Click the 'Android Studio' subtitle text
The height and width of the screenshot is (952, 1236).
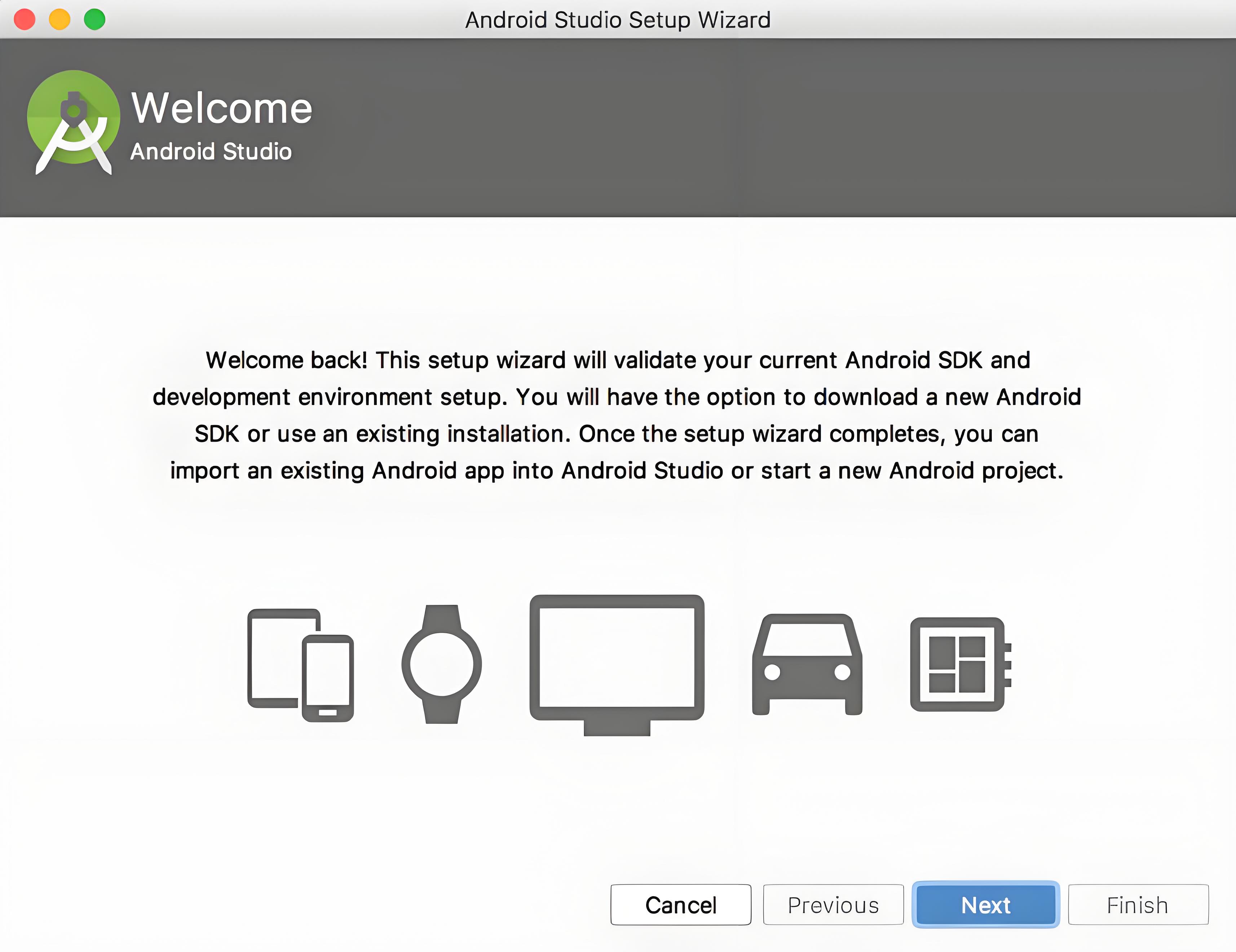(211, 151)
